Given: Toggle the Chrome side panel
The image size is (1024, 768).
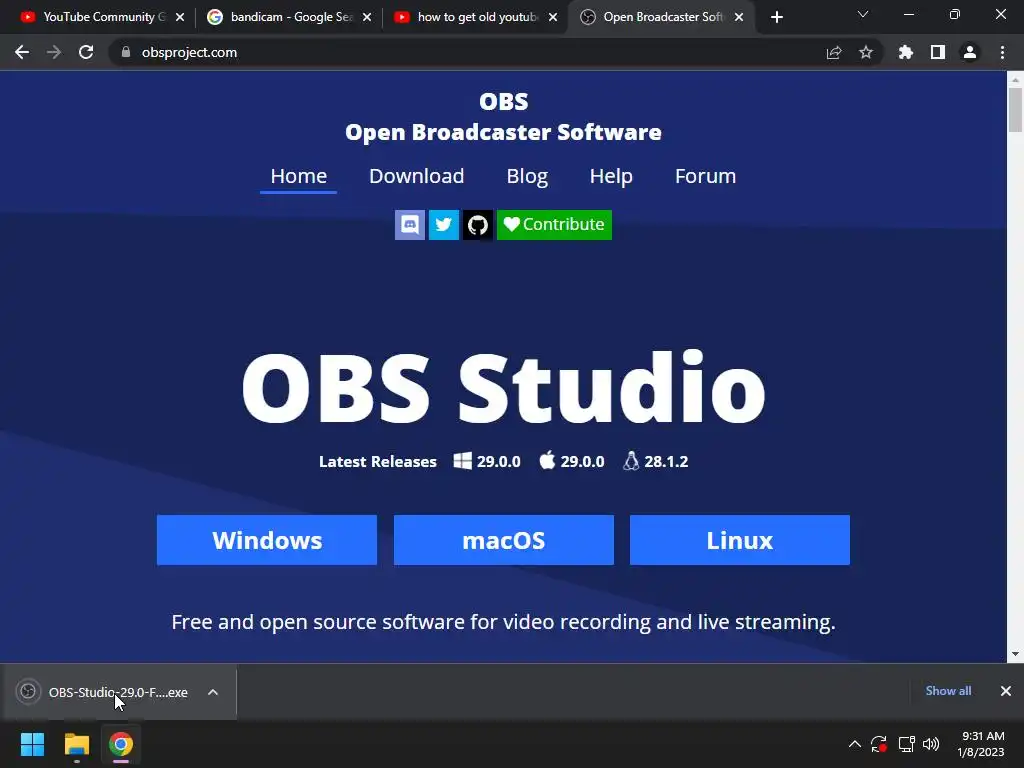Looking at the screenshot, I should tap(938, 52).
